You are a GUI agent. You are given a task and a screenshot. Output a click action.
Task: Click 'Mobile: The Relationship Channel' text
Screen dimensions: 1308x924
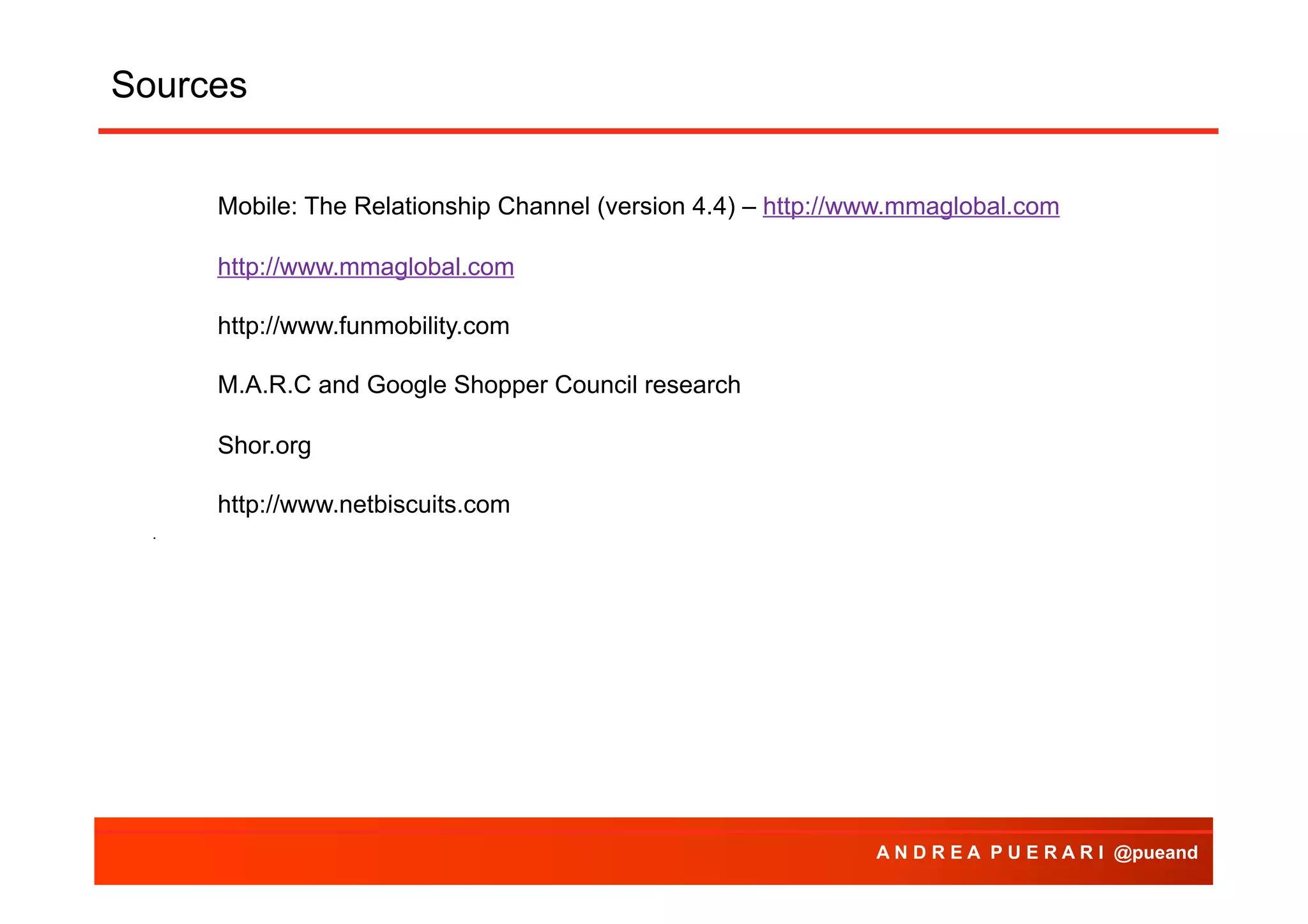click(404, 206)
